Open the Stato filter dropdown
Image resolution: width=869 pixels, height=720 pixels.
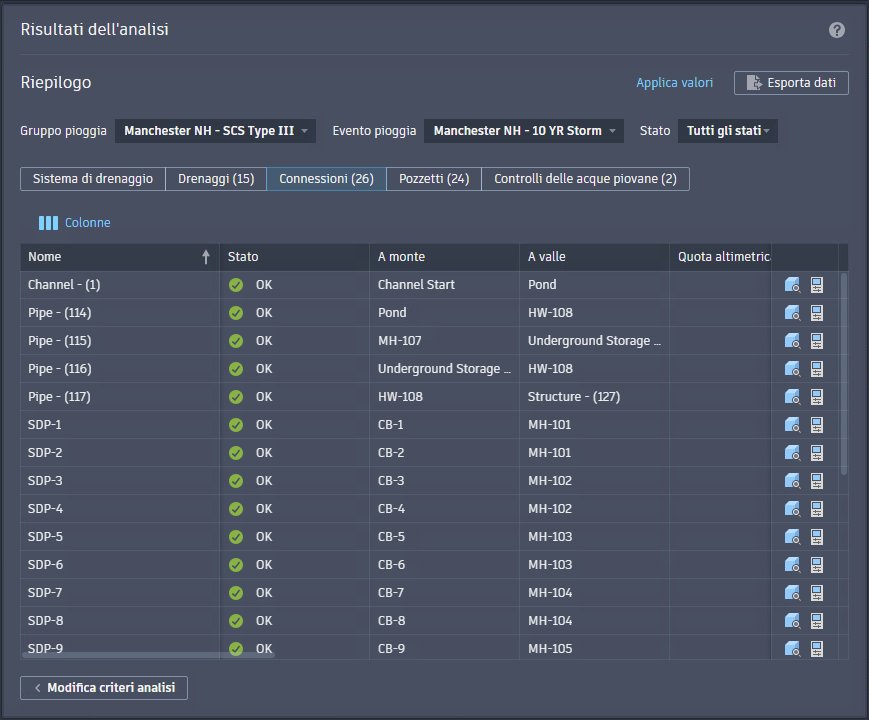coord(728,131)
